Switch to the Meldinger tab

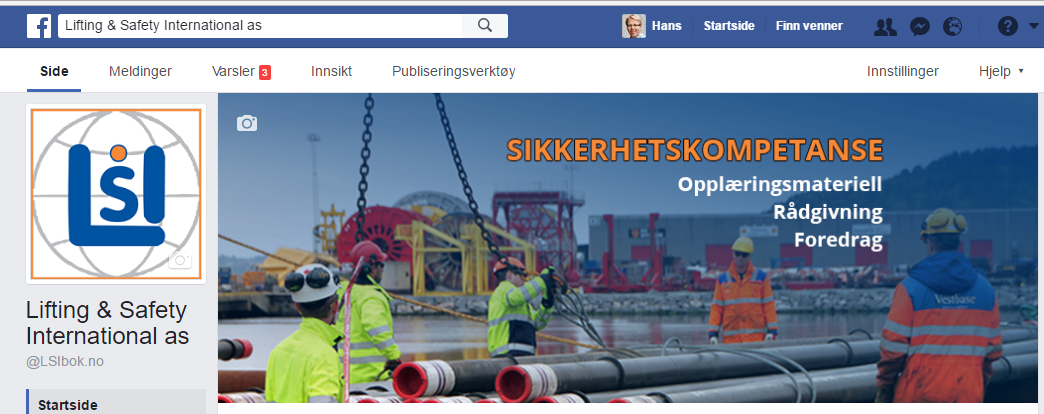(140, 71)
